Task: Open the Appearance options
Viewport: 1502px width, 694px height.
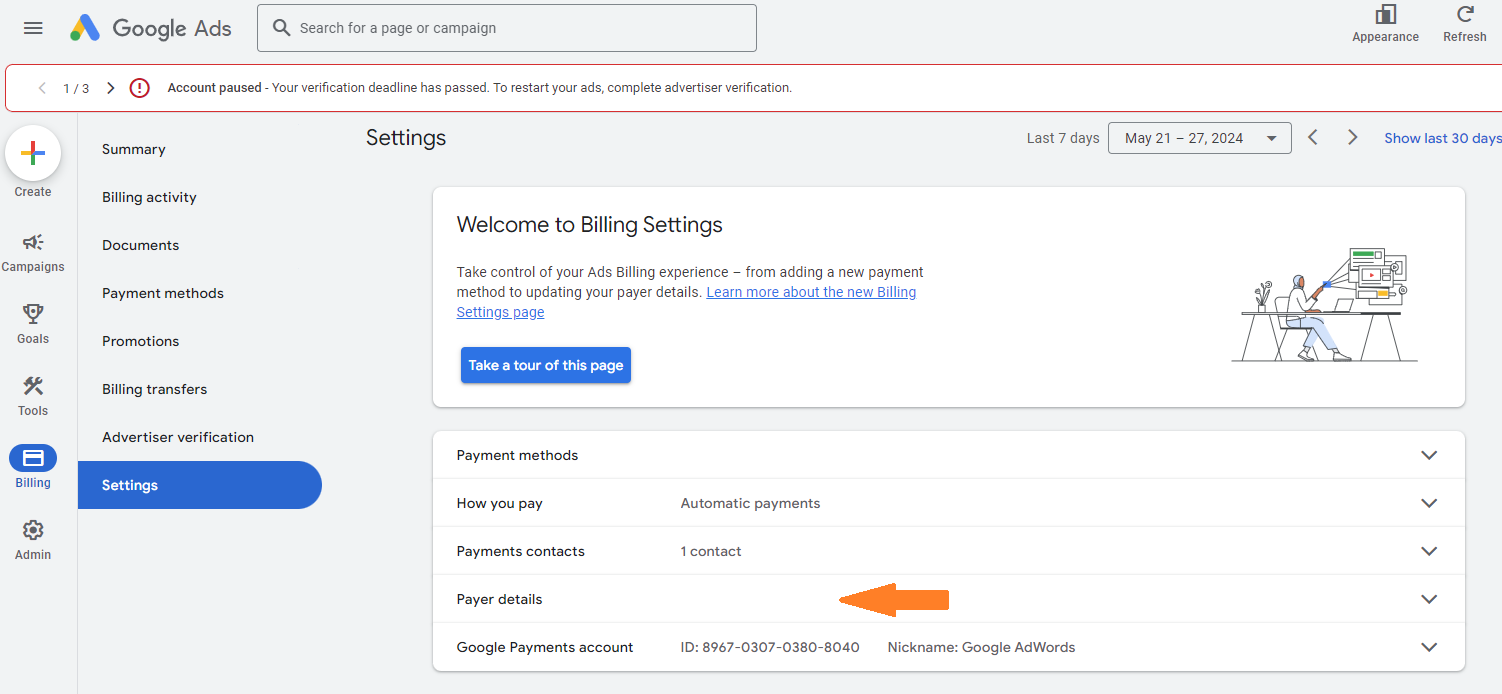Action: pyautogui.click(x=1385, y=24)
